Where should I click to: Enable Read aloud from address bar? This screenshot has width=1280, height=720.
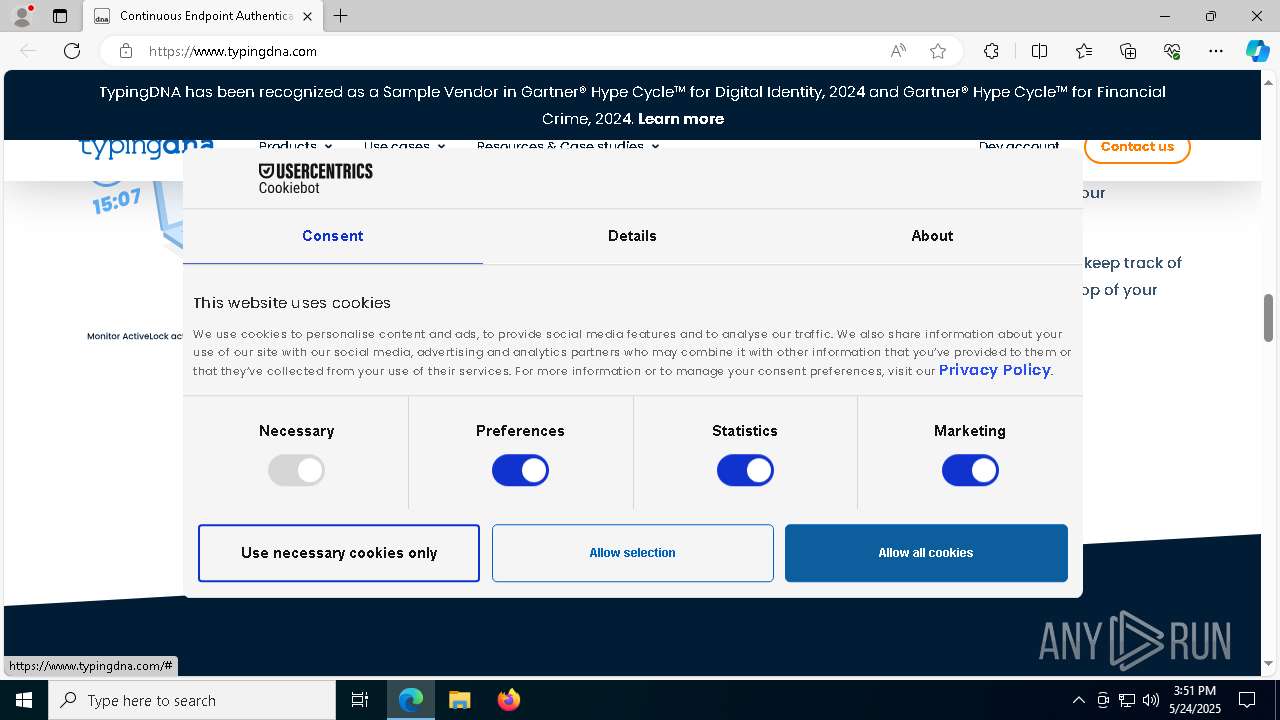[898, 51]
